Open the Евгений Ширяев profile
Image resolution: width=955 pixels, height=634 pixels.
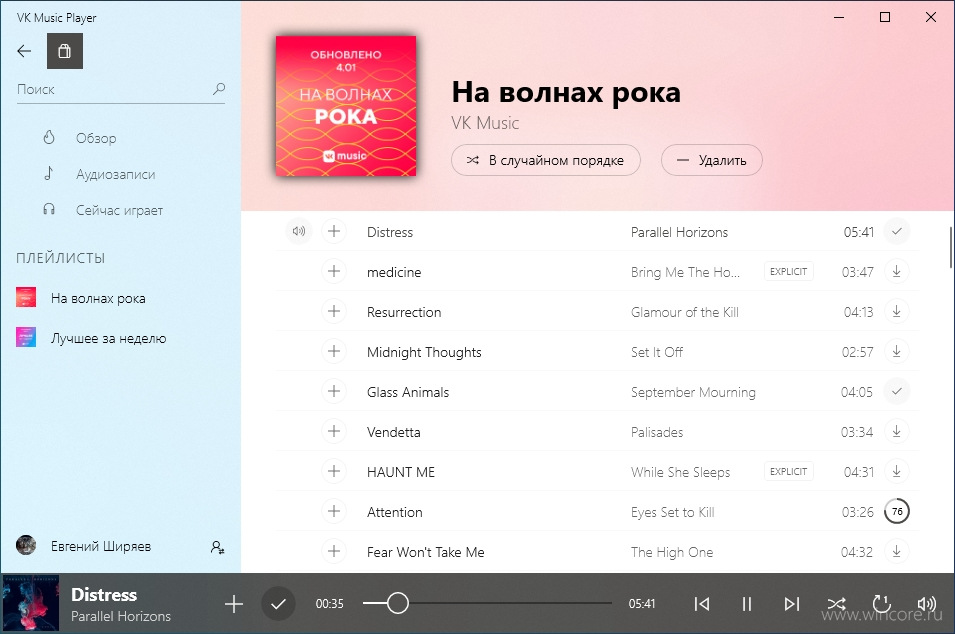coord(100,546)
